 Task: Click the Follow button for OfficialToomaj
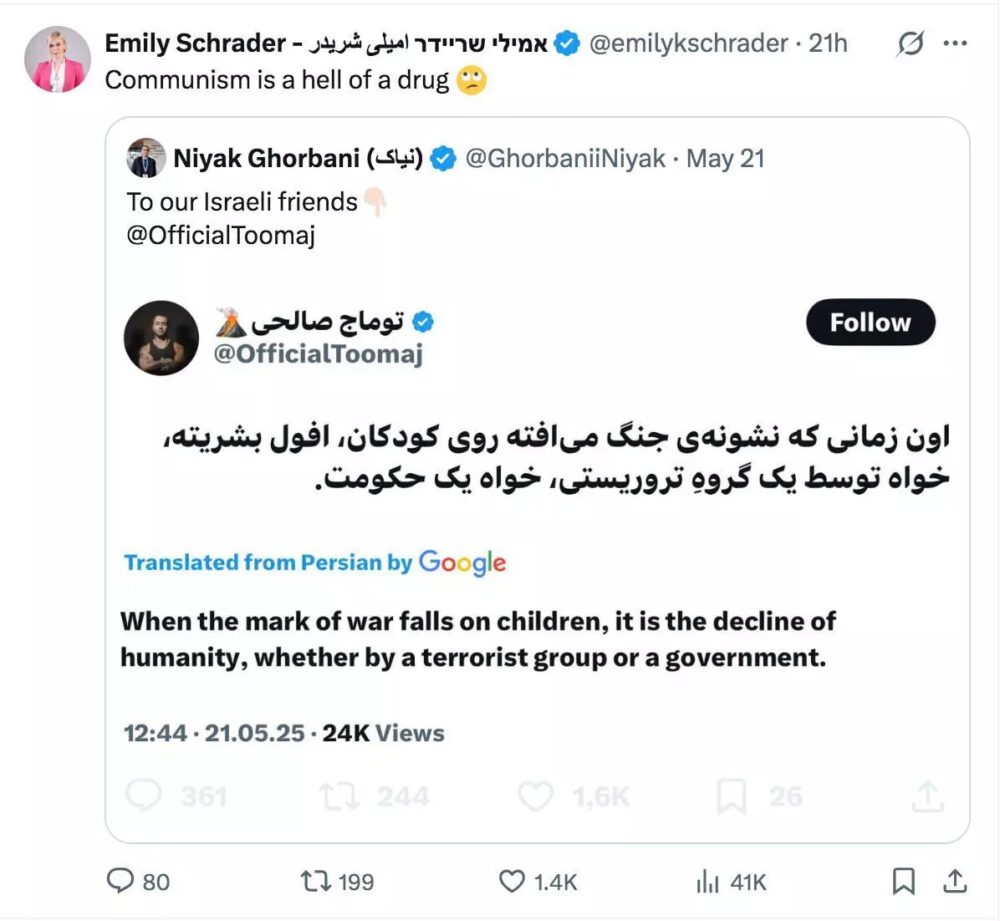870,322
